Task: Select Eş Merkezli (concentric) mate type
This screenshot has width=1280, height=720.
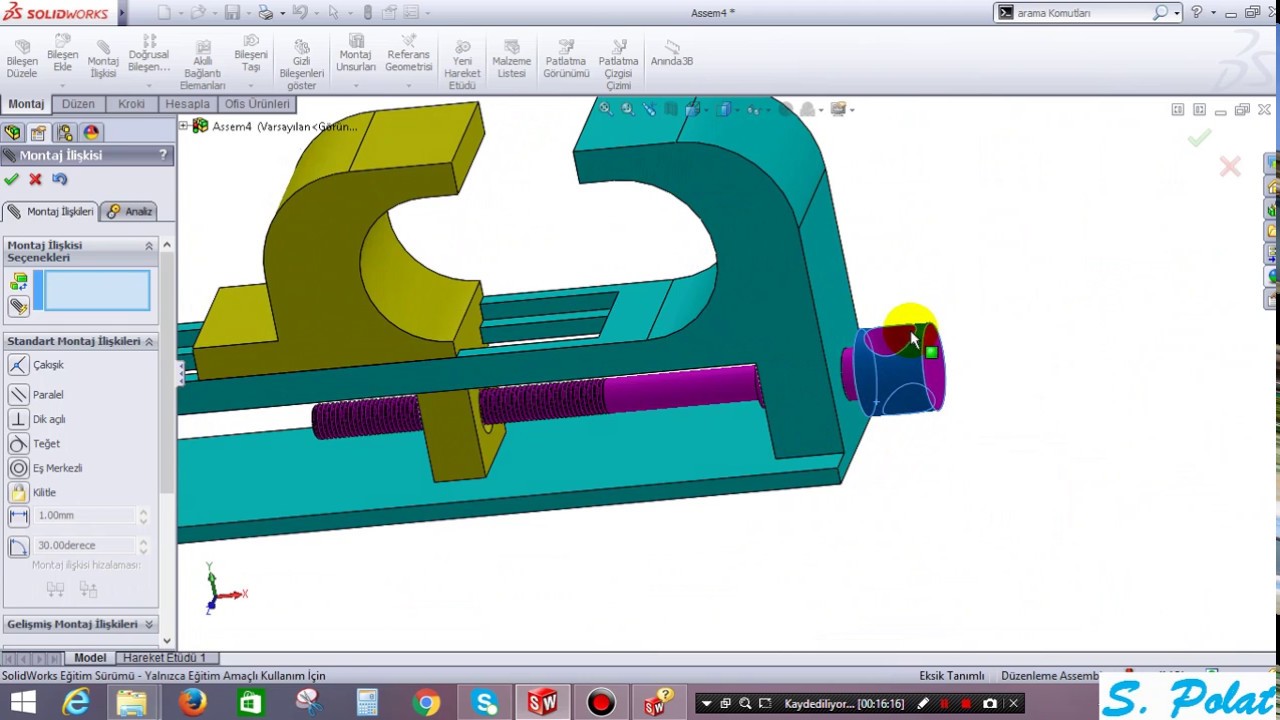Action: coord(46,468)
